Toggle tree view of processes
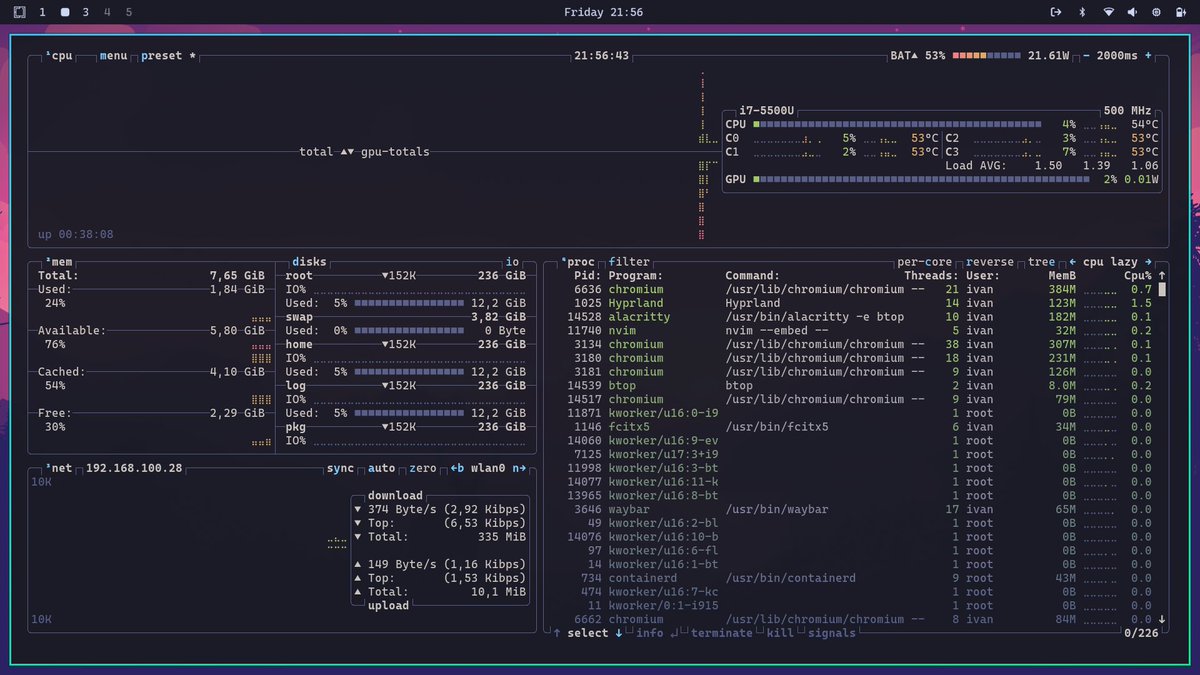1200x675 pixels. [x=1042, y=262]
